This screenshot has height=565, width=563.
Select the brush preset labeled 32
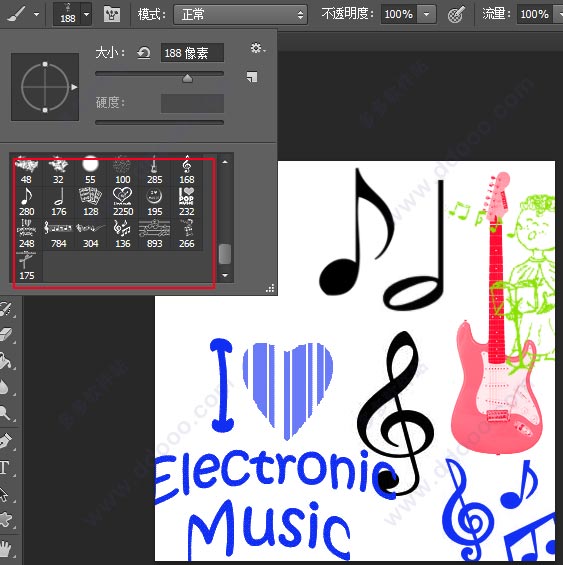(58, 170)
